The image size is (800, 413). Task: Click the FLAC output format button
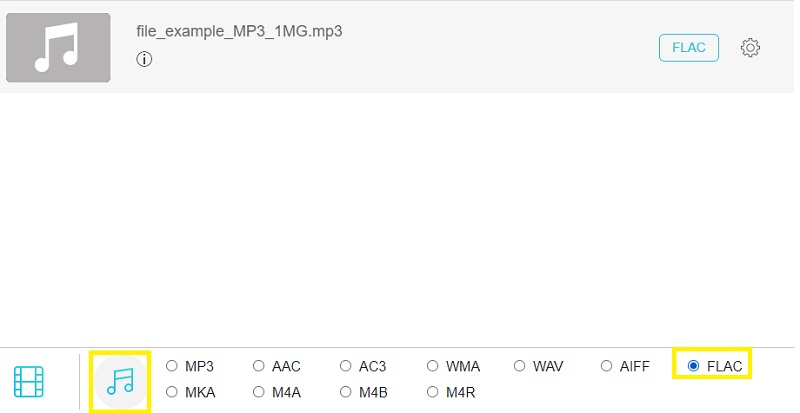point(688,48)
